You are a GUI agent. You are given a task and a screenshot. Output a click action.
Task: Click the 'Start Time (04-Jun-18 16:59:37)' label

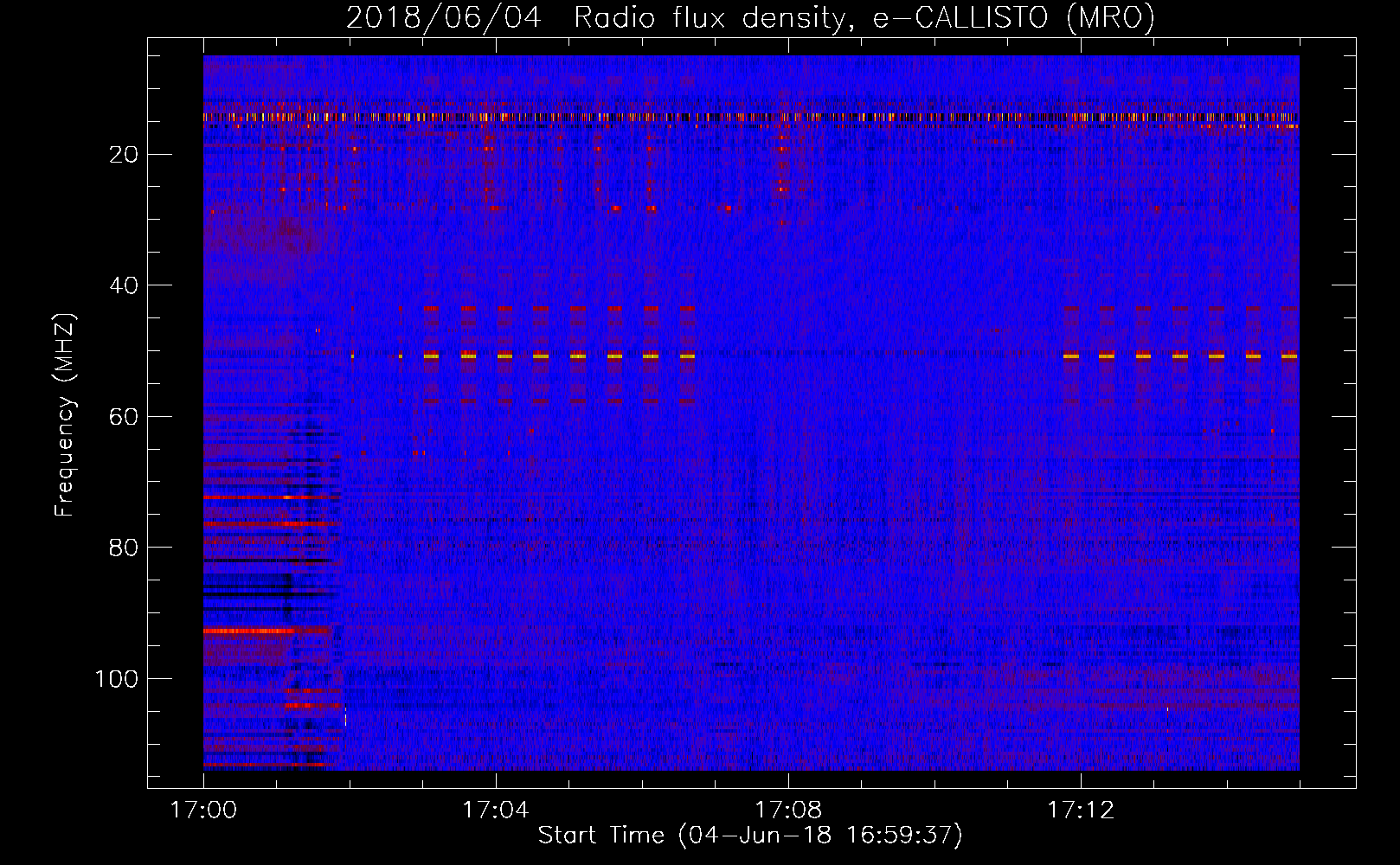coord(750,836)
